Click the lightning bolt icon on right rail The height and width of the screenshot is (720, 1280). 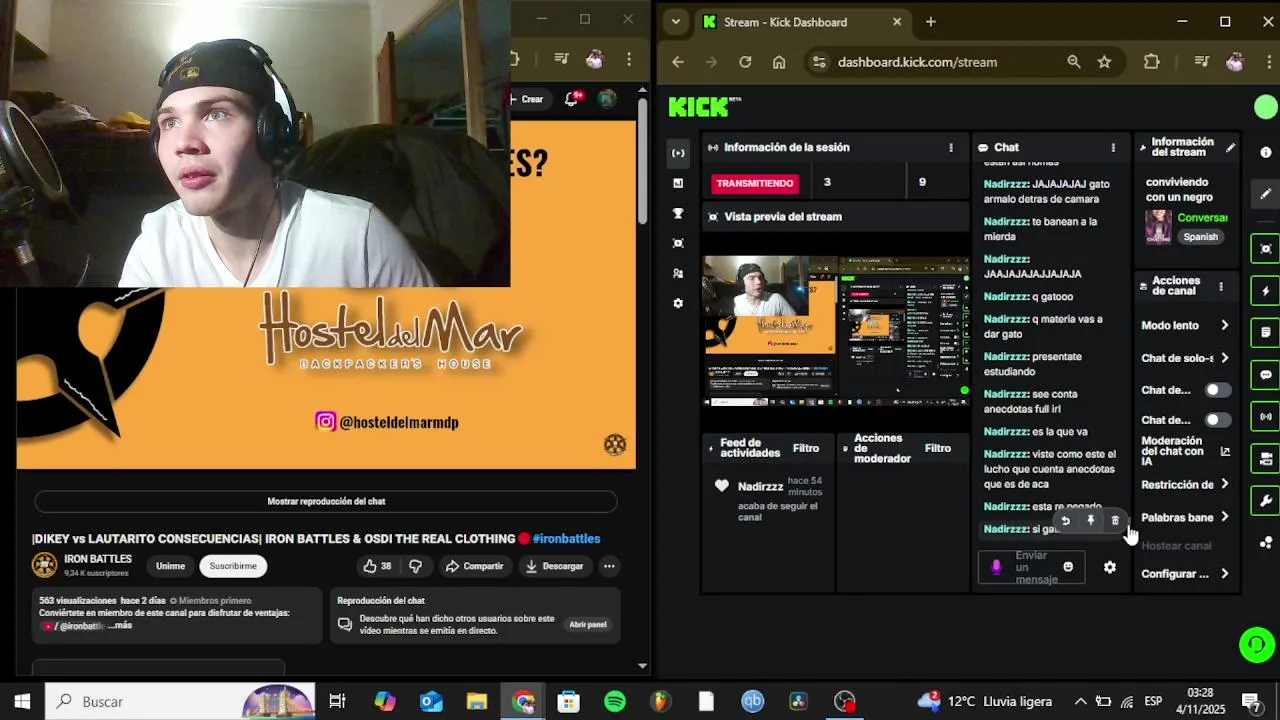click(1266, 291)
